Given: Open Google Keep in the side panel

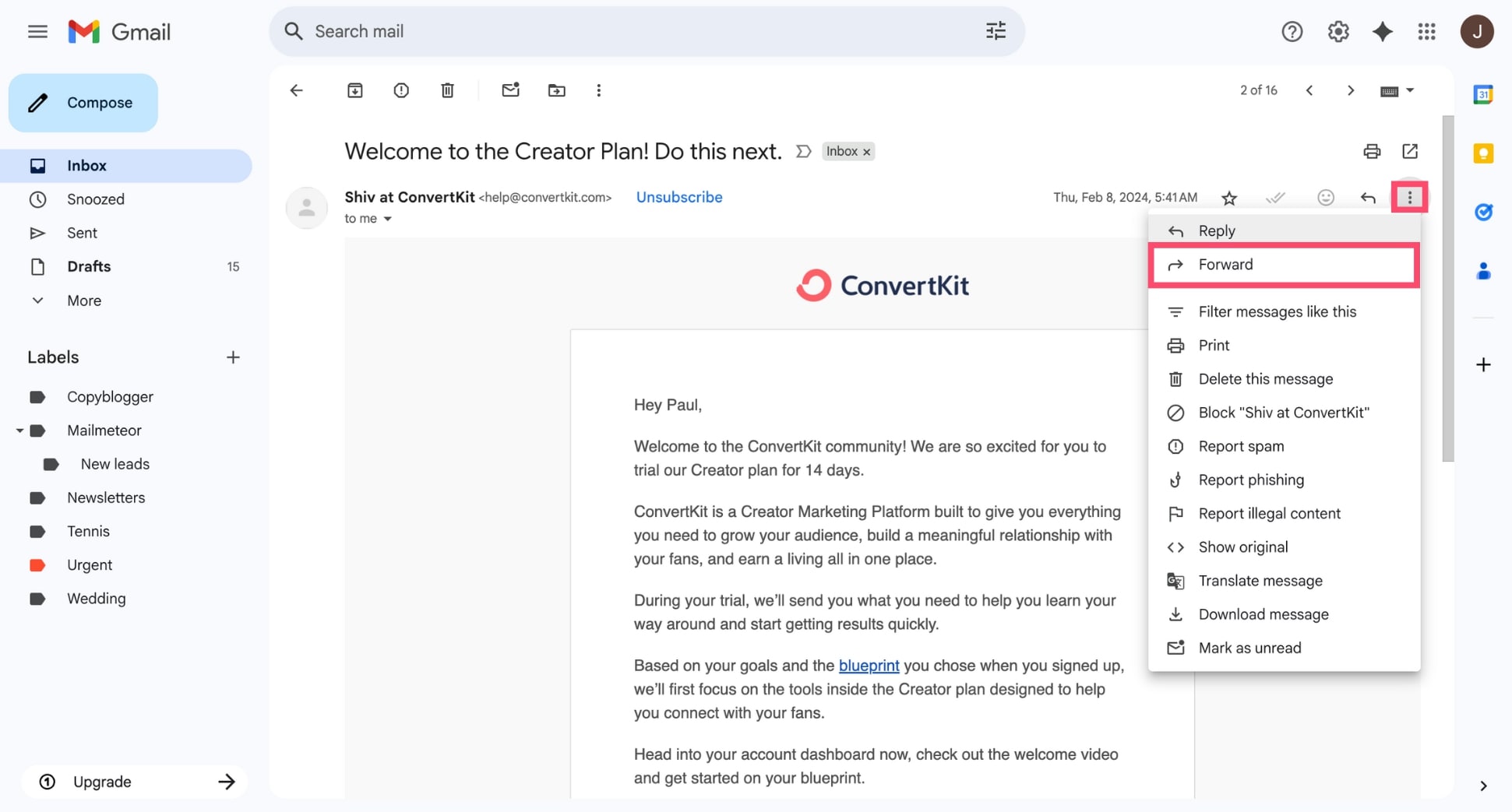Looking at the screenshot, I should pyautogui.click(x=1483, y=153).
